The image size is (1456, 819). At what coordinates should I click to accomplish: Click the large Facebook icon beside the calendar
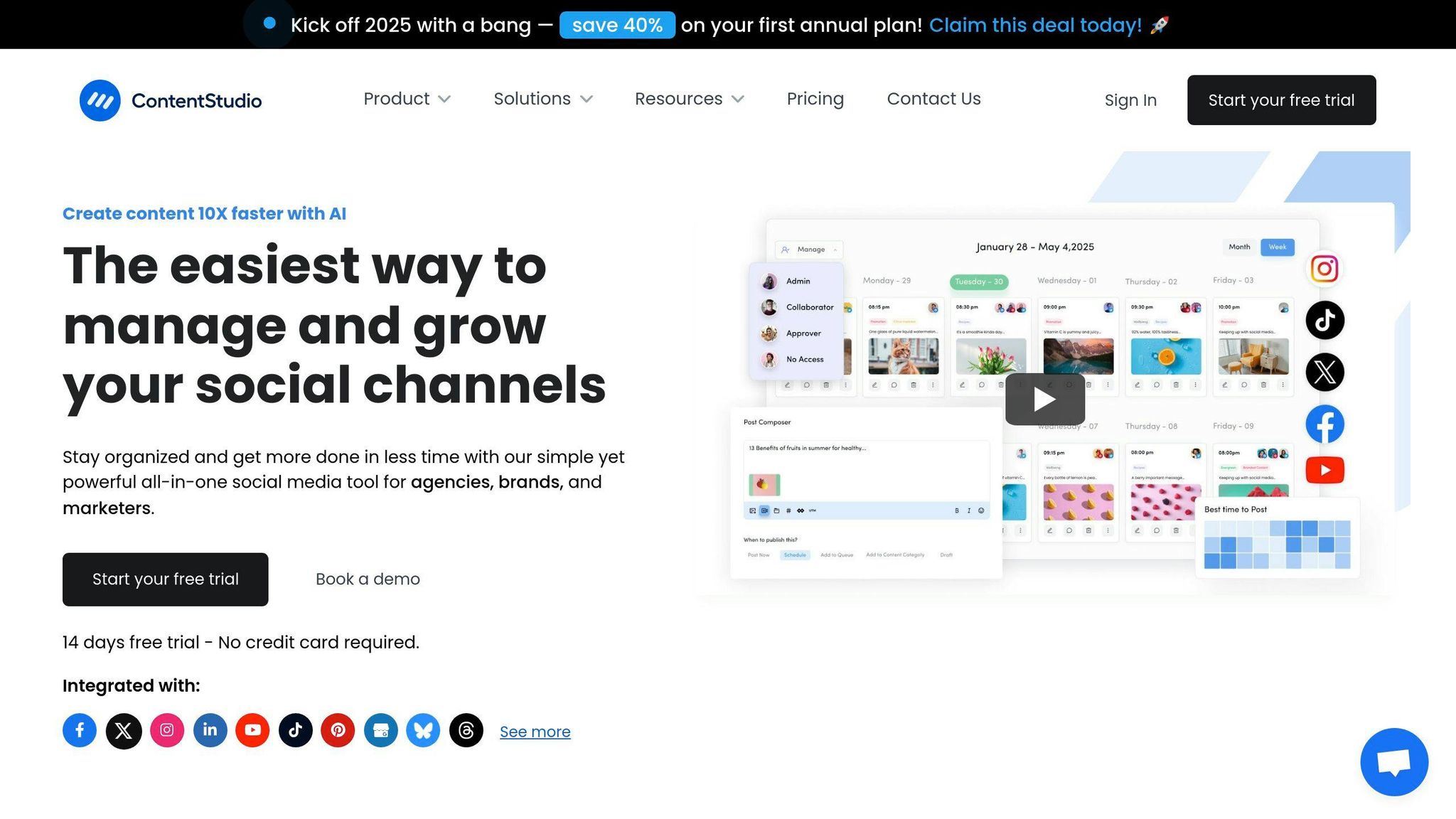(x=1324, y=424)
